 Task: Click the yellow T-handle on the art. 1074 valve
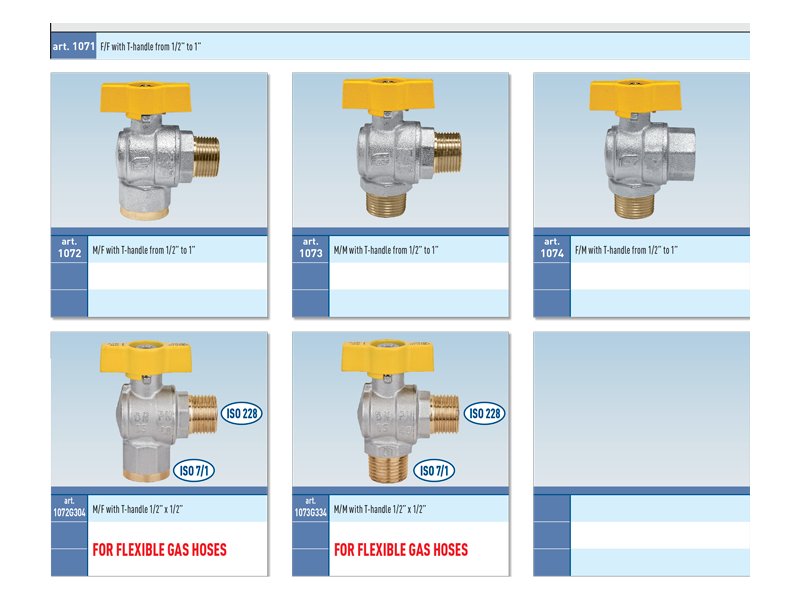coord(634,95)
